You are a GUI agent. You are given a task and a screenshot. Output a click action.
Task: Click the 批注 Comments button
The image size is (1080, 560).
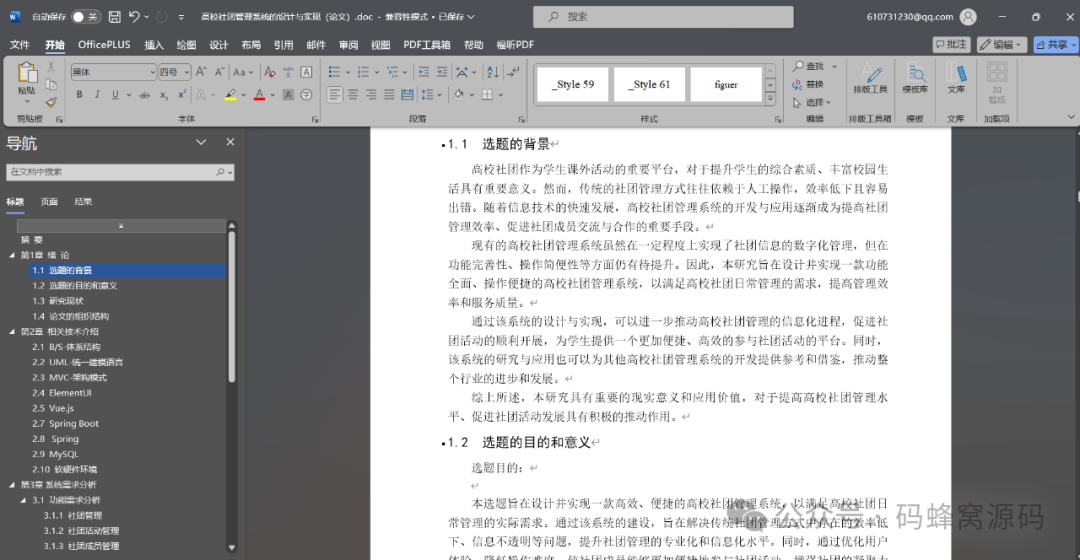pos(951,45)
